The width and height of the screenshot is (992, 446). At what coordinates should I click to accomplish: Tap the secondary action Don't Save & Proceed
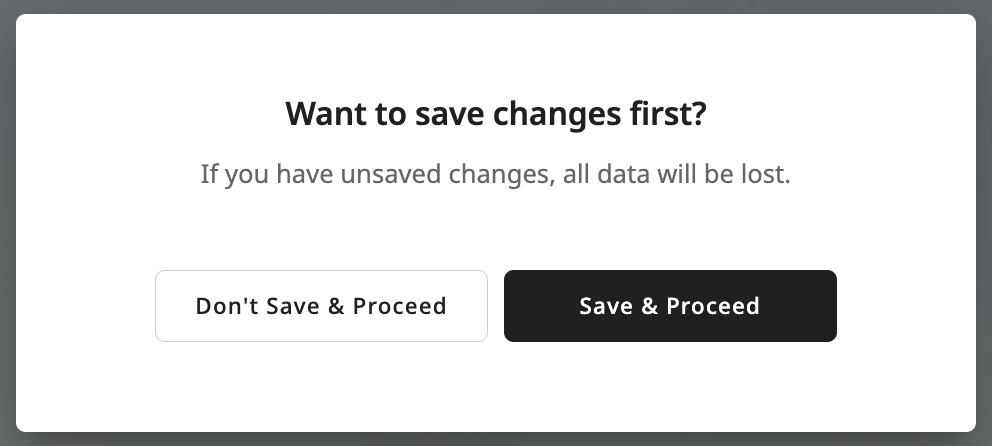pos(321,306)
